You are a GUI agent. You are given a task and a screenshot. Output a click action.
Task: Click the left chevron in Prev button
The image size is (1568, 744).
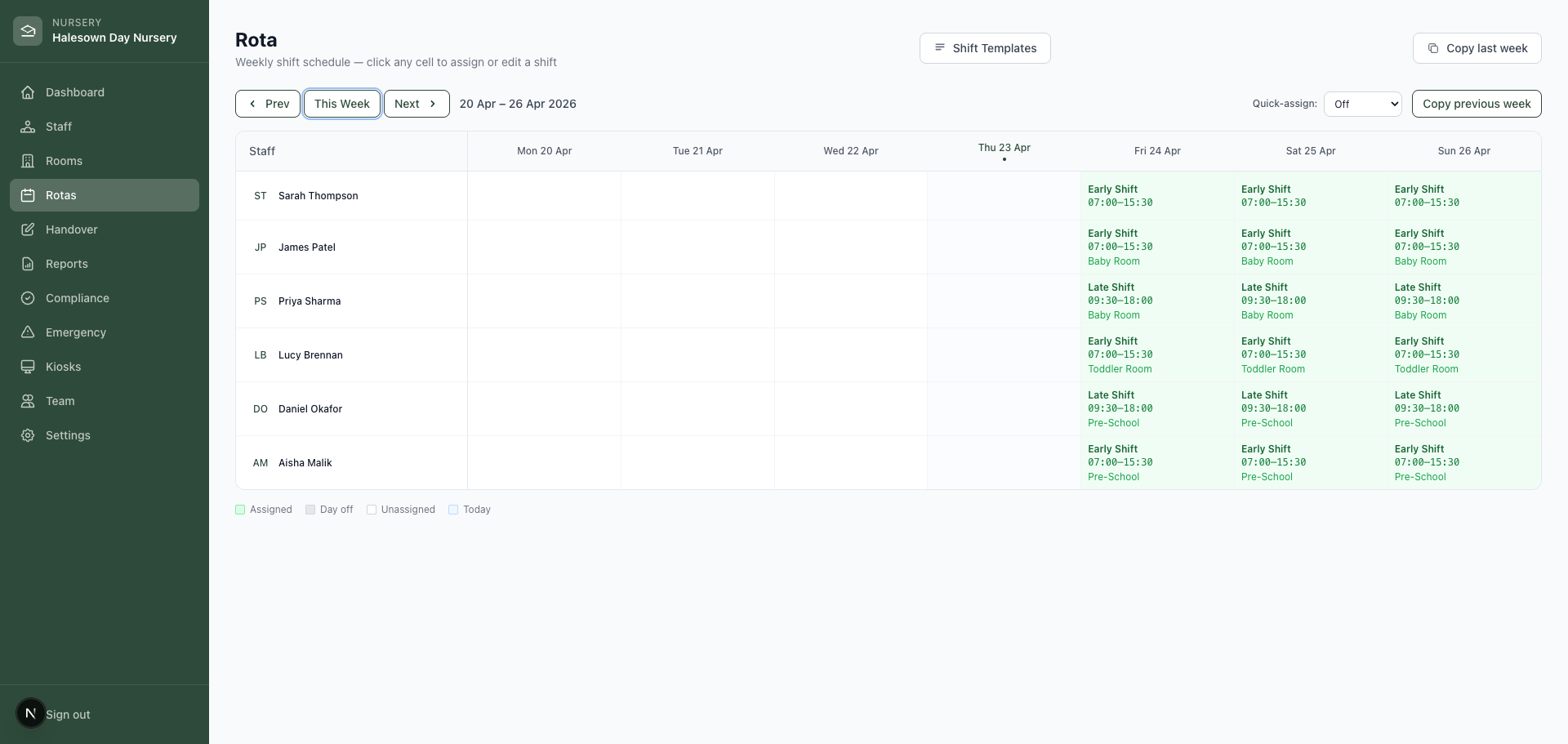[x=252, y=104]
